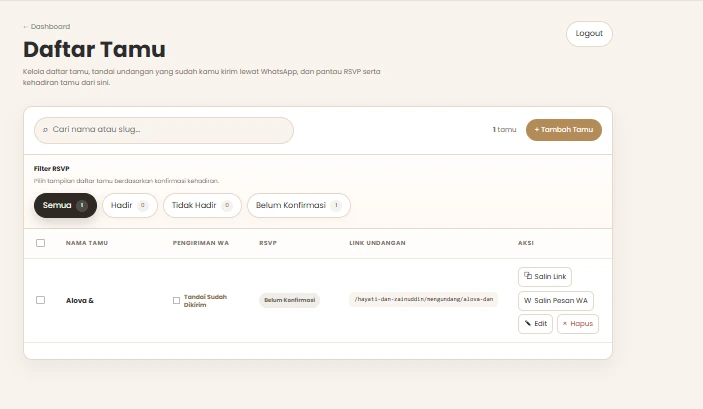Click the invitation link /hayati-dan-zainuddin/mengundang/alova-dan
Viewport: 703px width, 409px height.
(x=423, y=299)
